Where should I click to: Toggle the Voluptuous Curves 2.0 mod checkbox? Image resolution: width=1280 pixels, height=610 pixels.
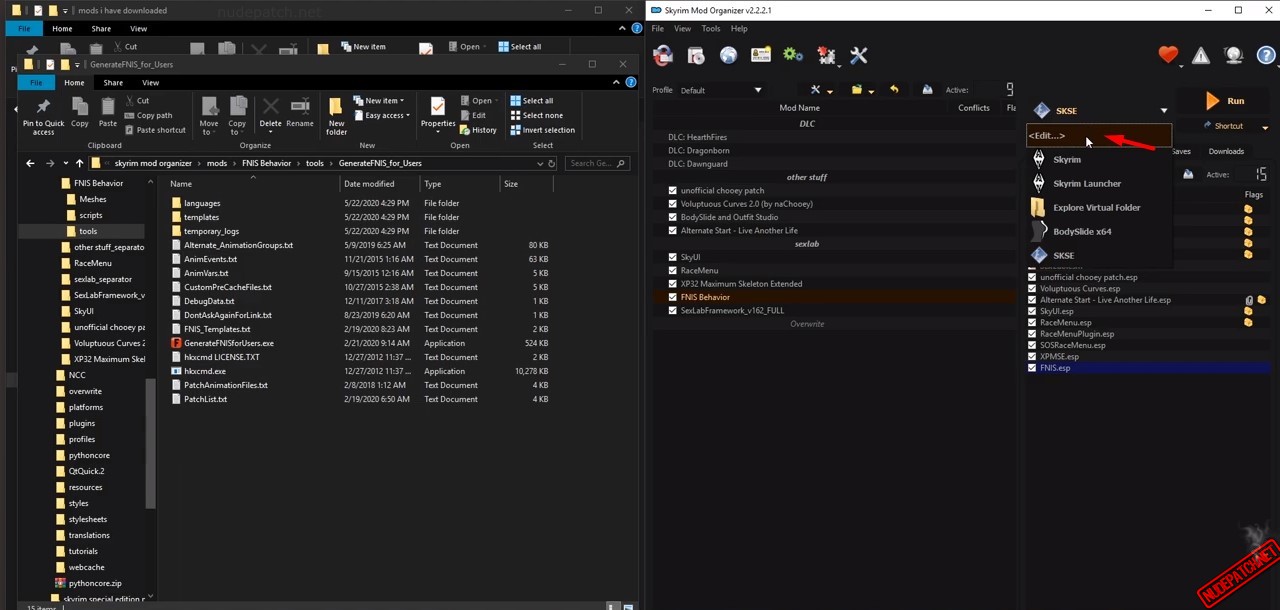(672, 204)
